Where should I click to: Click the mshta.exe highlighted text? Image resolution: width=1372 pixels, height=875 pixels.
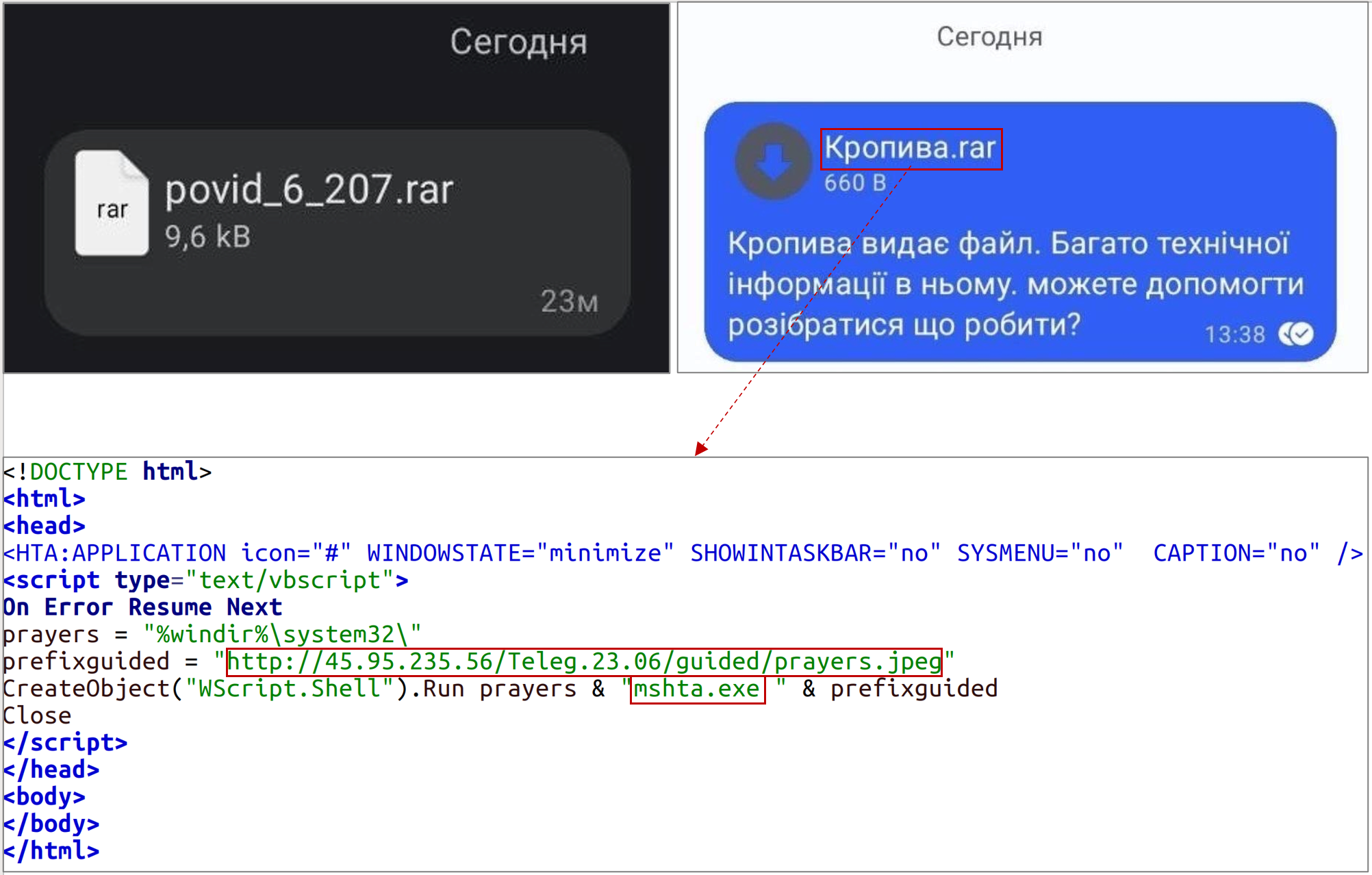696,689
